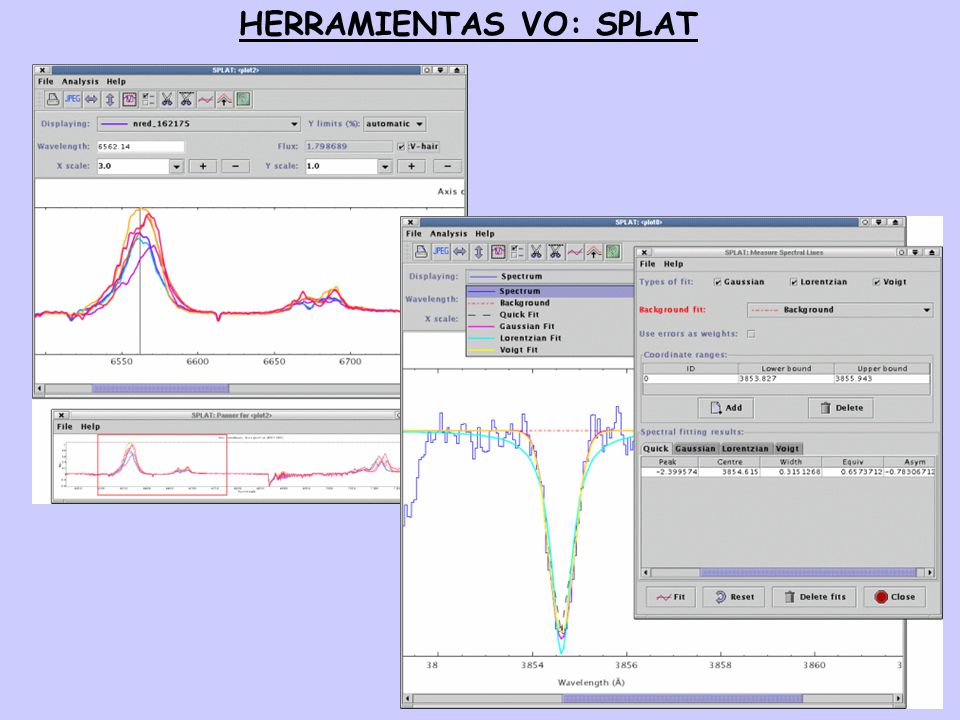Click horizontal arrows icon in plot0 toolbar
Image resolution: width=960 pixels, height=720 pixels.
click(459, 252)
